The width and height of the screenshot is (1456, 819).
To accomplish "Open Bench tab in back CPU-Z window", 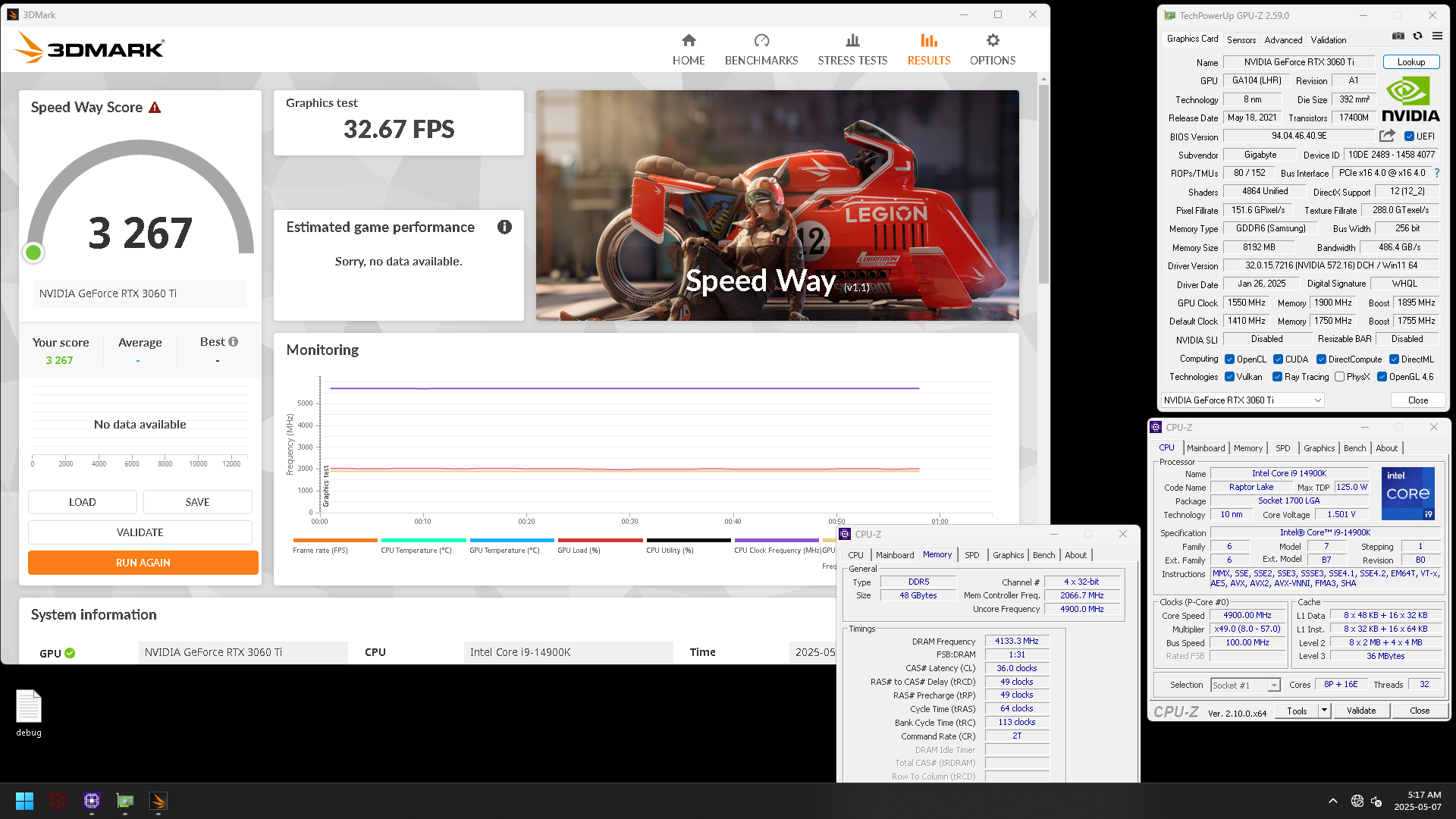I will pos(1354,448).
